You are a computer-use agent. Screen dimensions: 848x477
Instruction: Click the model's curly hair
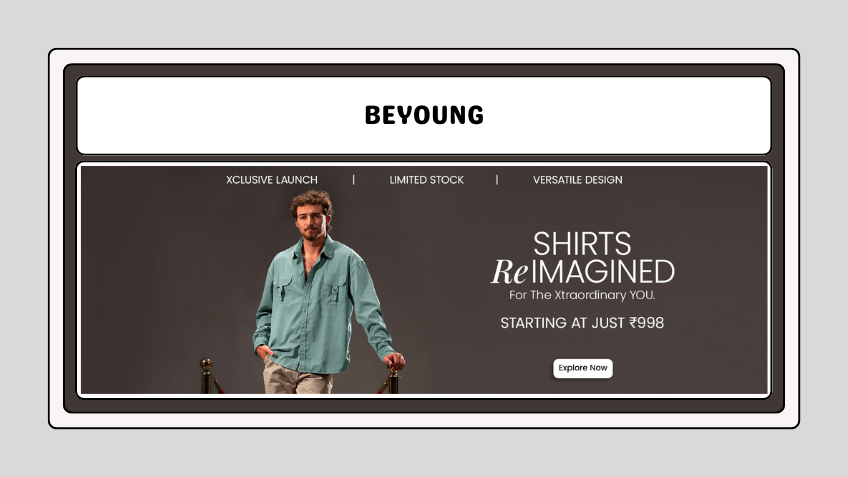(x=312, y=201)
